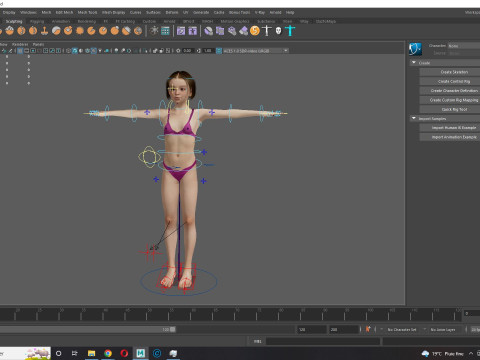This screenshot has height=360, width=480.
Task: Open the frame rate dropdown at timeline right
Action: point(475,329)
